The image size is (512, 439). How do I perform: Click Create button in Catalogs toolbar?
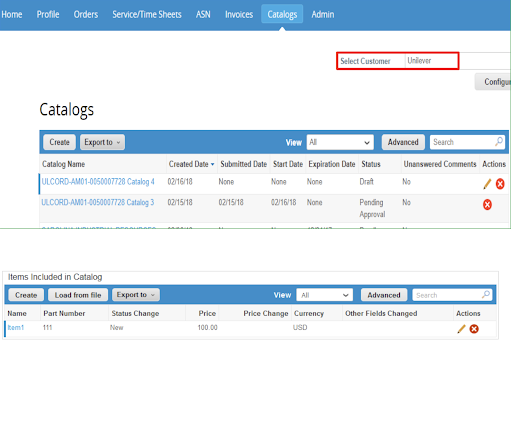pos(60,142)
